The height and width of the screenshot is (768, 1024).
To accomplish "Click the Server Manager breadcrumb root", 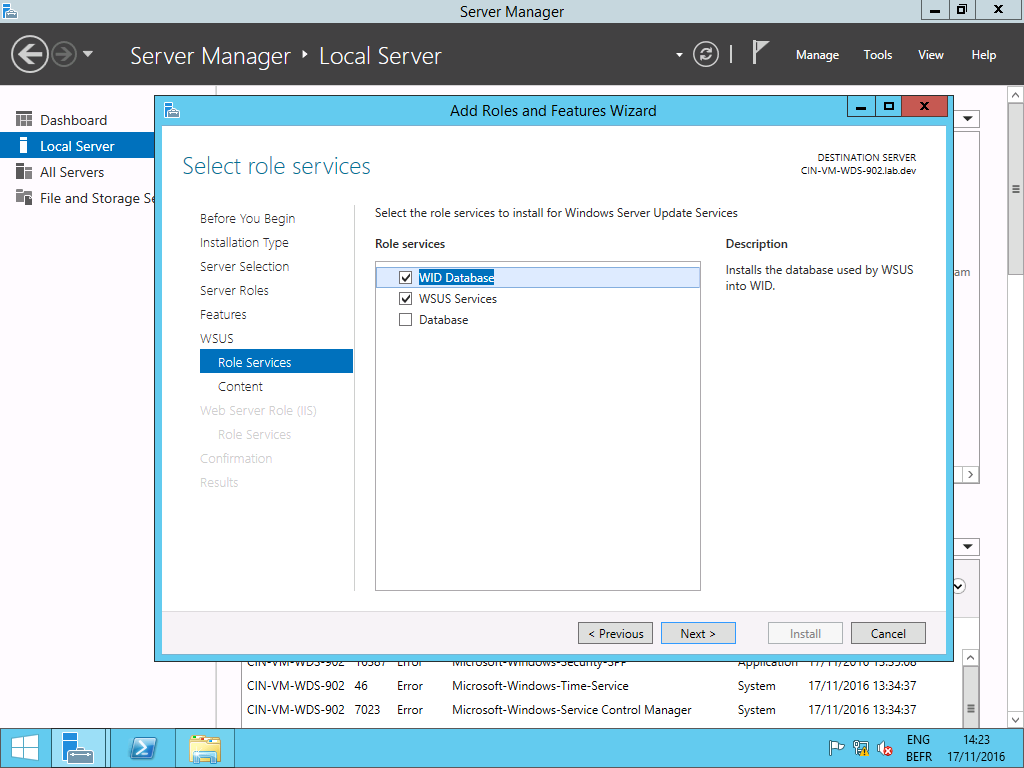I will point(210,56).
